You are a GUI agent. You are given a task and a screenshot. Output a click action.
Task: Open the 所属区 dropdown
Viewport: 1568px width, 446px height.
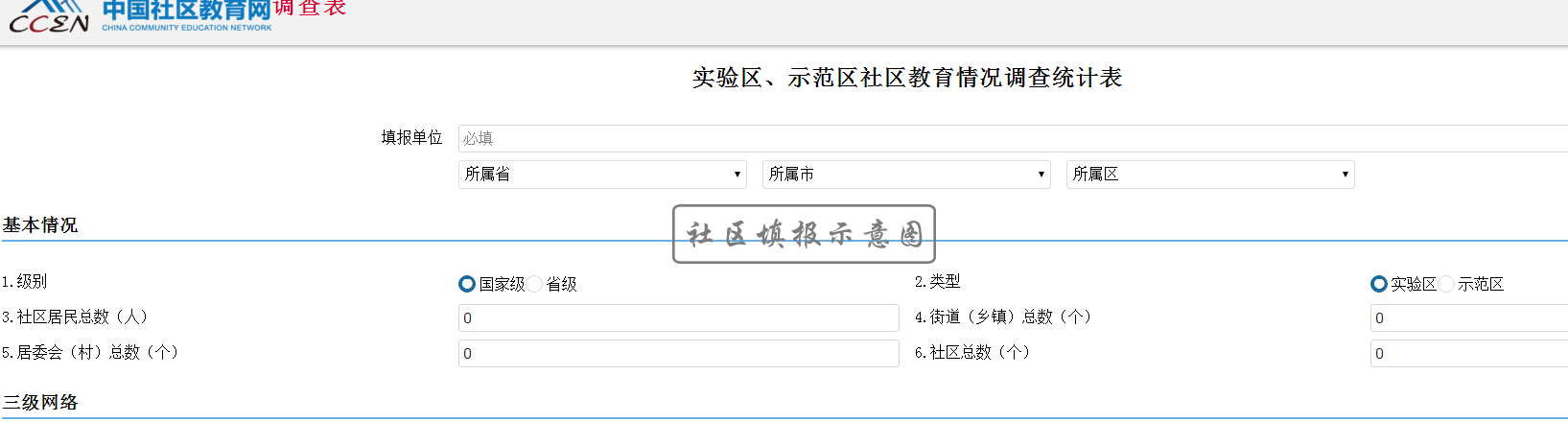(x=1210, y=175)
